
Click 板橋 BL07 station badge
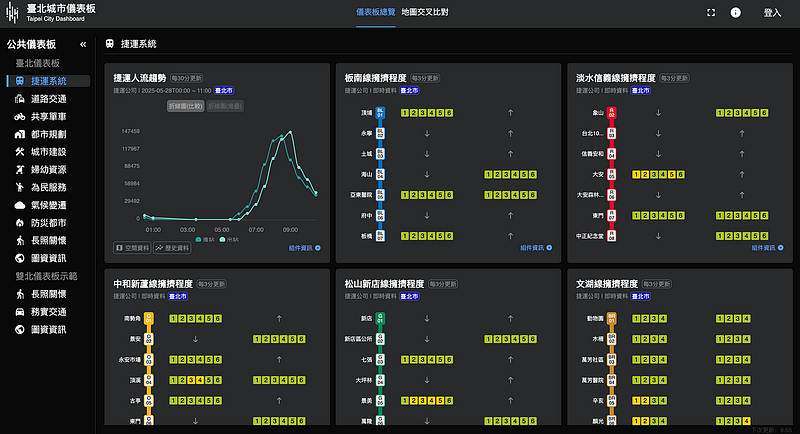pos(380,236)
